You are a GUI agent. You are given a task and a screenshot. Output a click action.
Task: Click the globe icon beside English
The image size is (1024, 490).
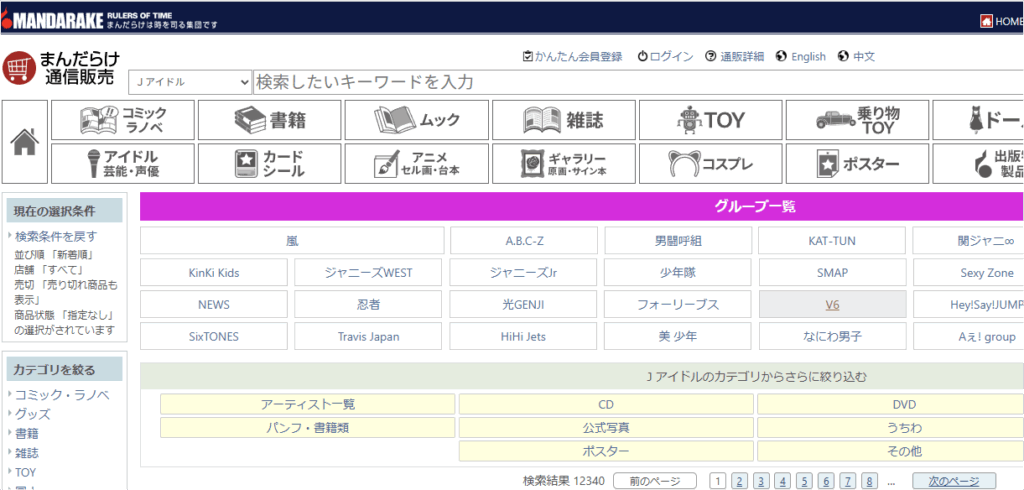[781, 56]
